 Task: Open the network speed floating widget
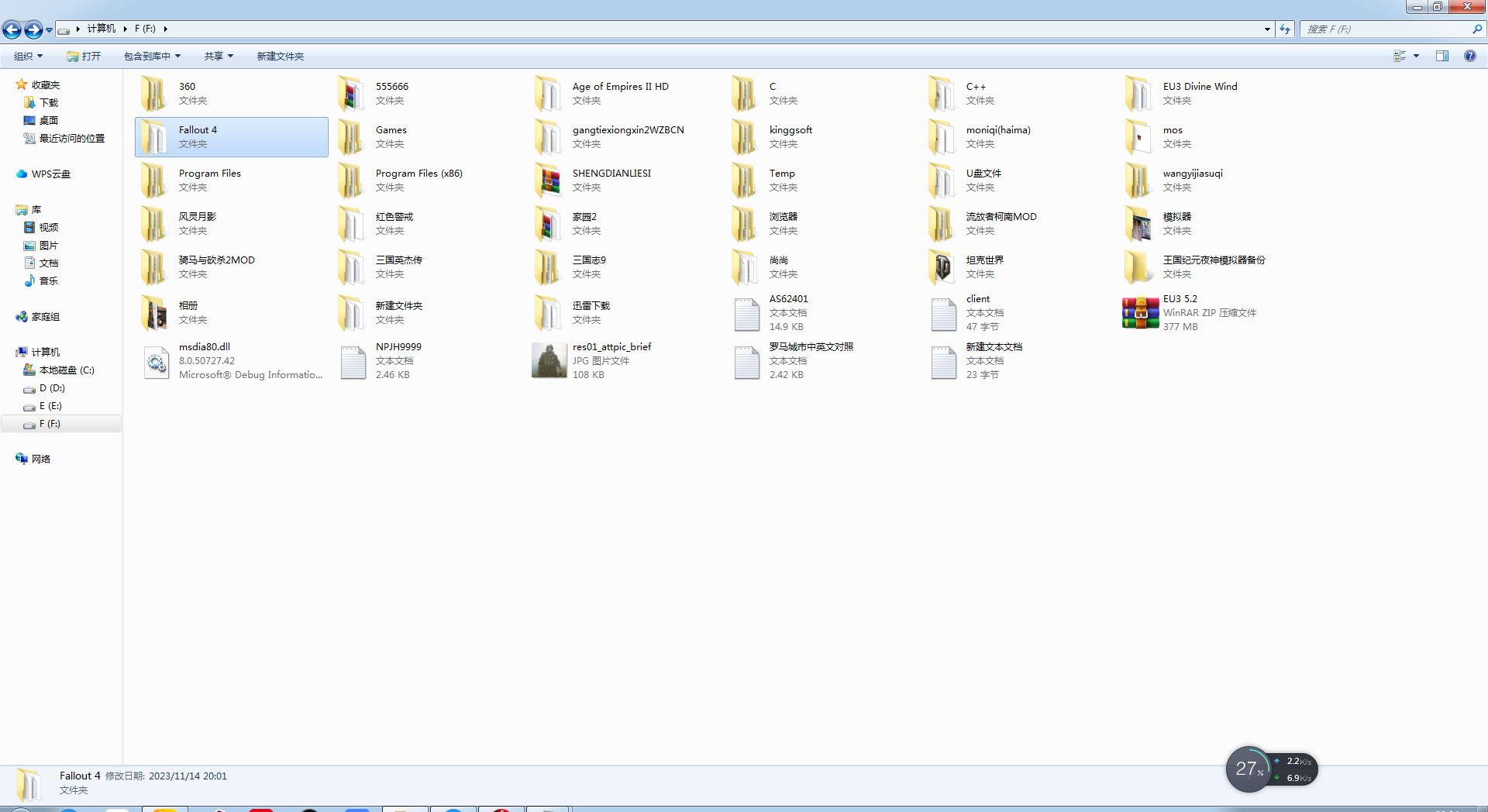click(1272, 769)
